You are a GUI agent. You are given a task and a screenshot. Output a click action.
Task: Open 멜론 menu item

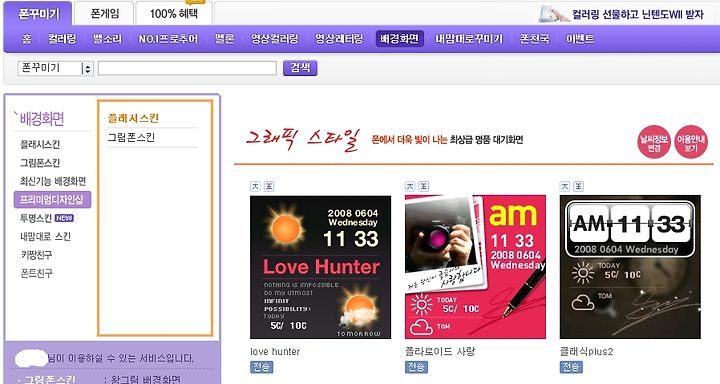click(225, 39)
